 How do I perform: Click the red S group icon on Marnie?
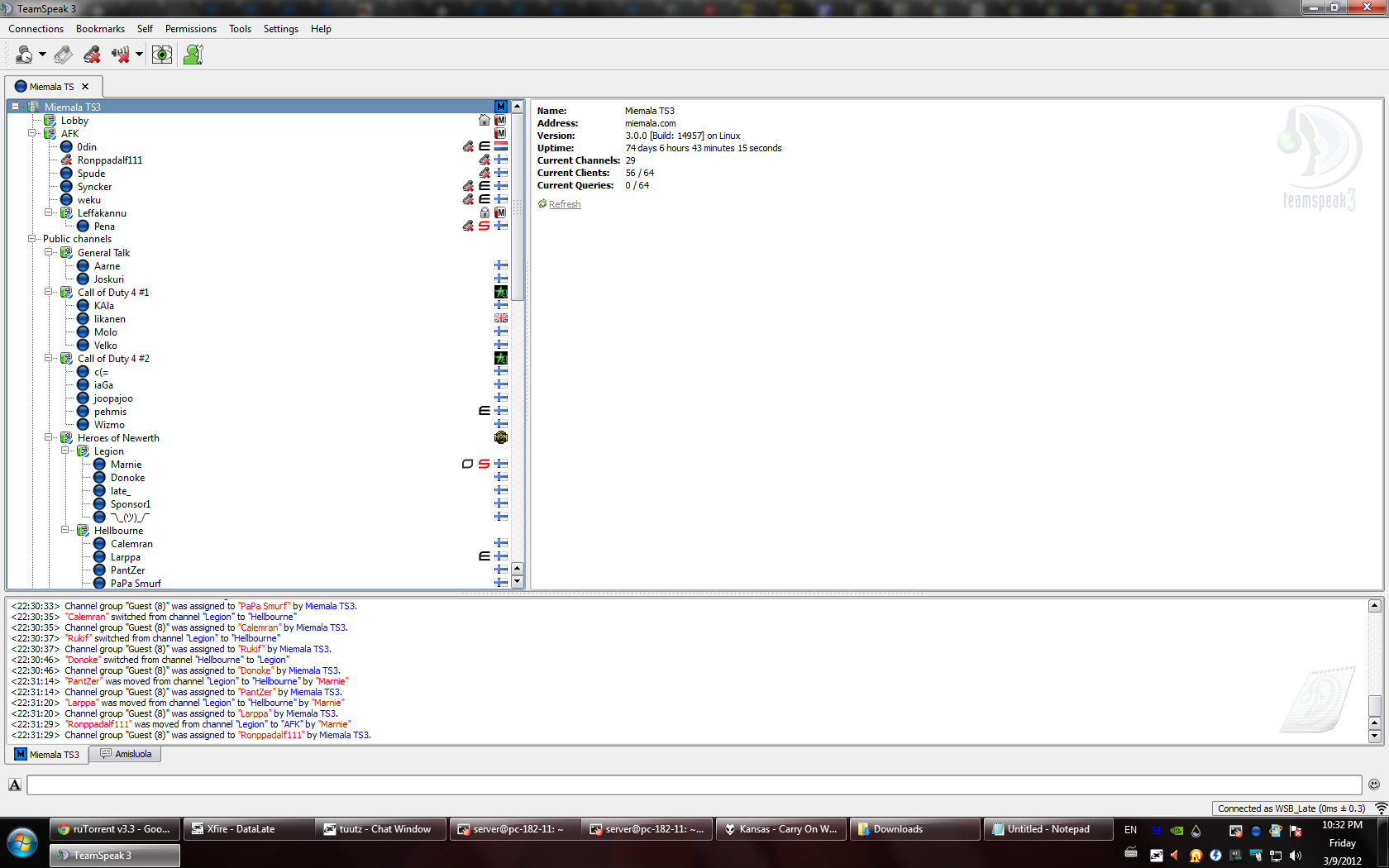pyautogui.click(x=484, y=464)
